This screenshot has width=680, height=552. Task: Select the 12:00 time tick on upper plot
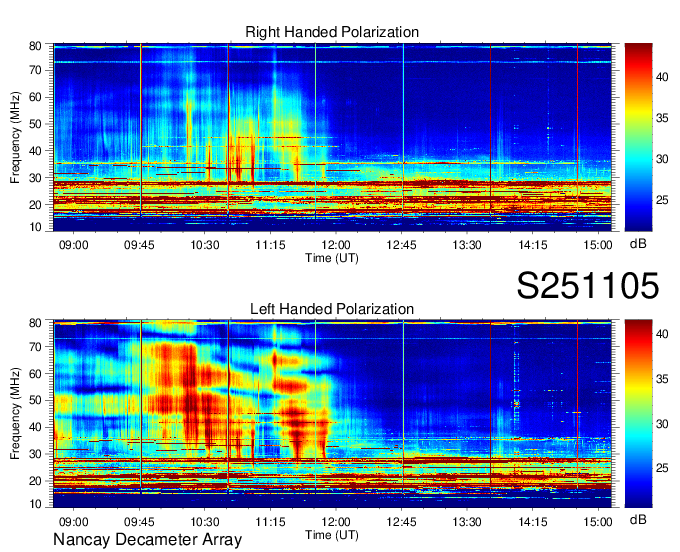point(336,244)
